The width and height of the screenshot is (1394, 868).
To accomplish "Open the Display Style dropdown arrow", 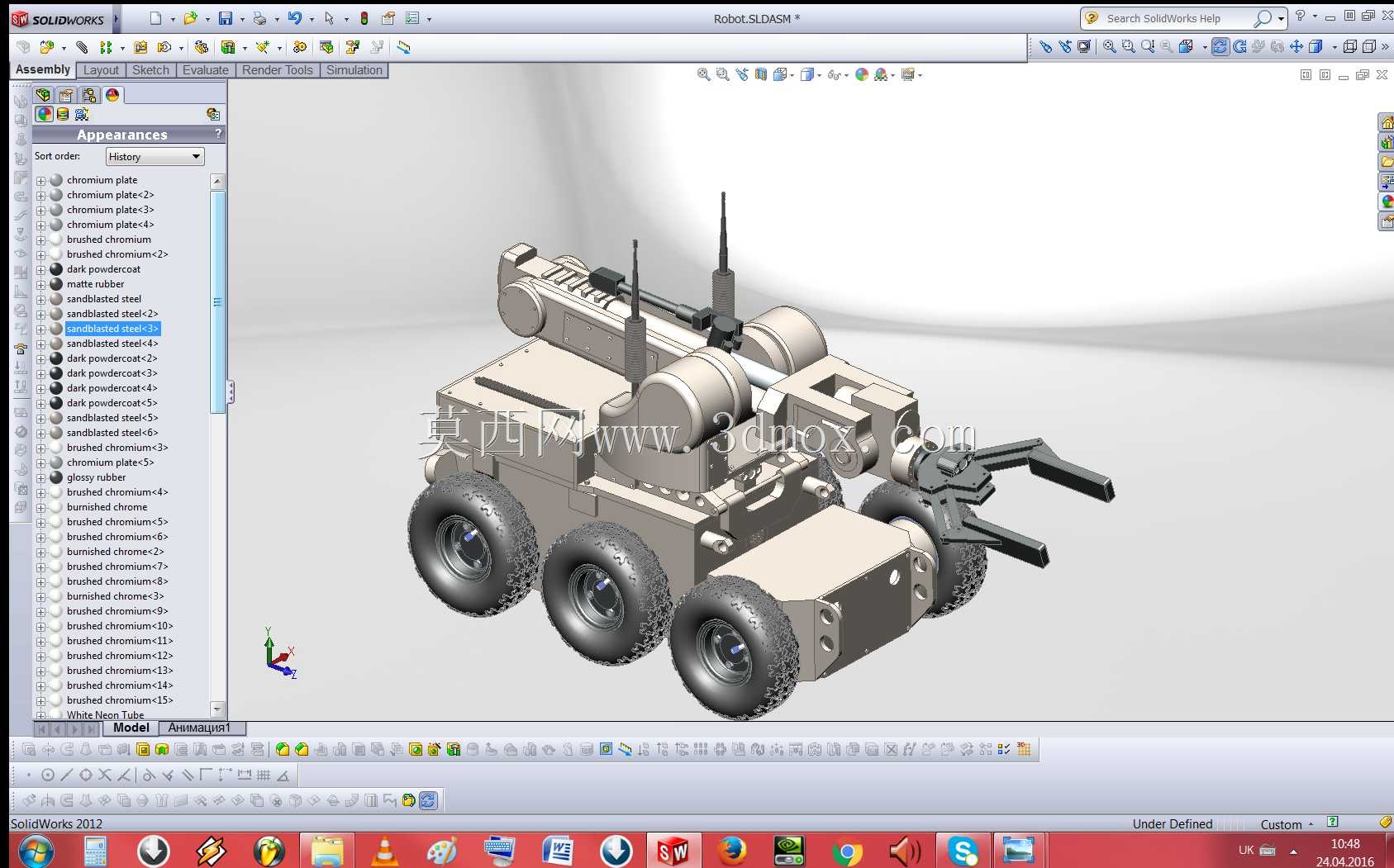I will [819, 75].
